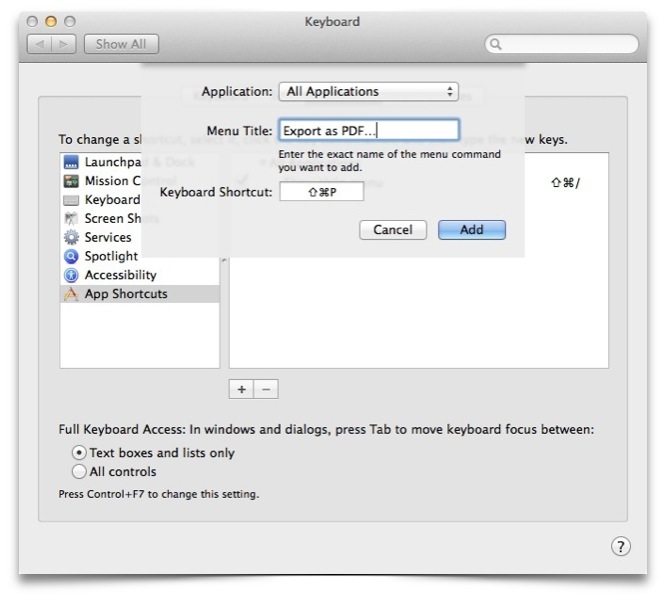
Task: Click the existing shortcut ⇧⌘/ value
Action: pyautogui.click(x=565, y=183)
